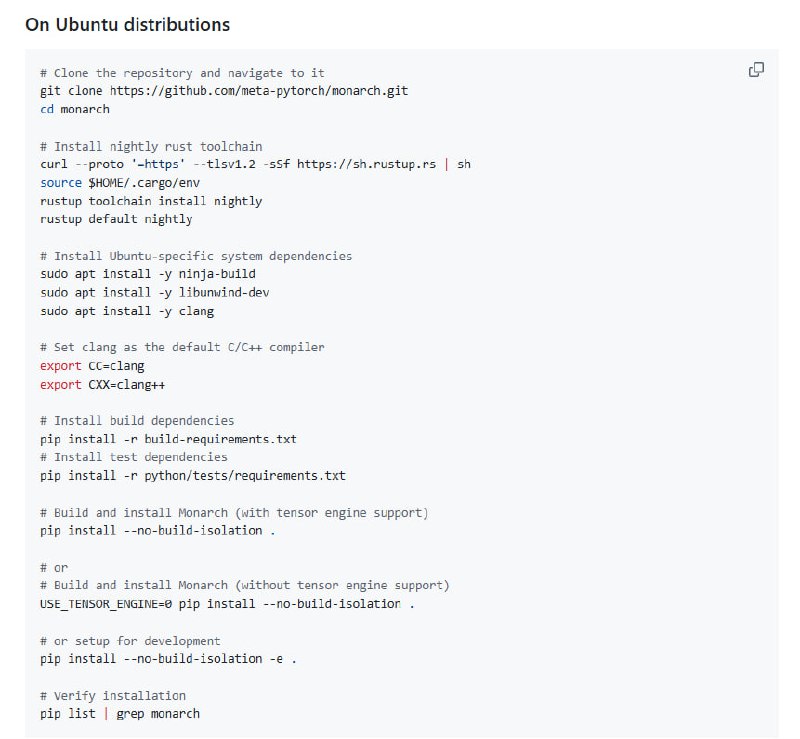Click the "export CC=clang" line
The height and width of the screenshot is (739, 800).
92,366
